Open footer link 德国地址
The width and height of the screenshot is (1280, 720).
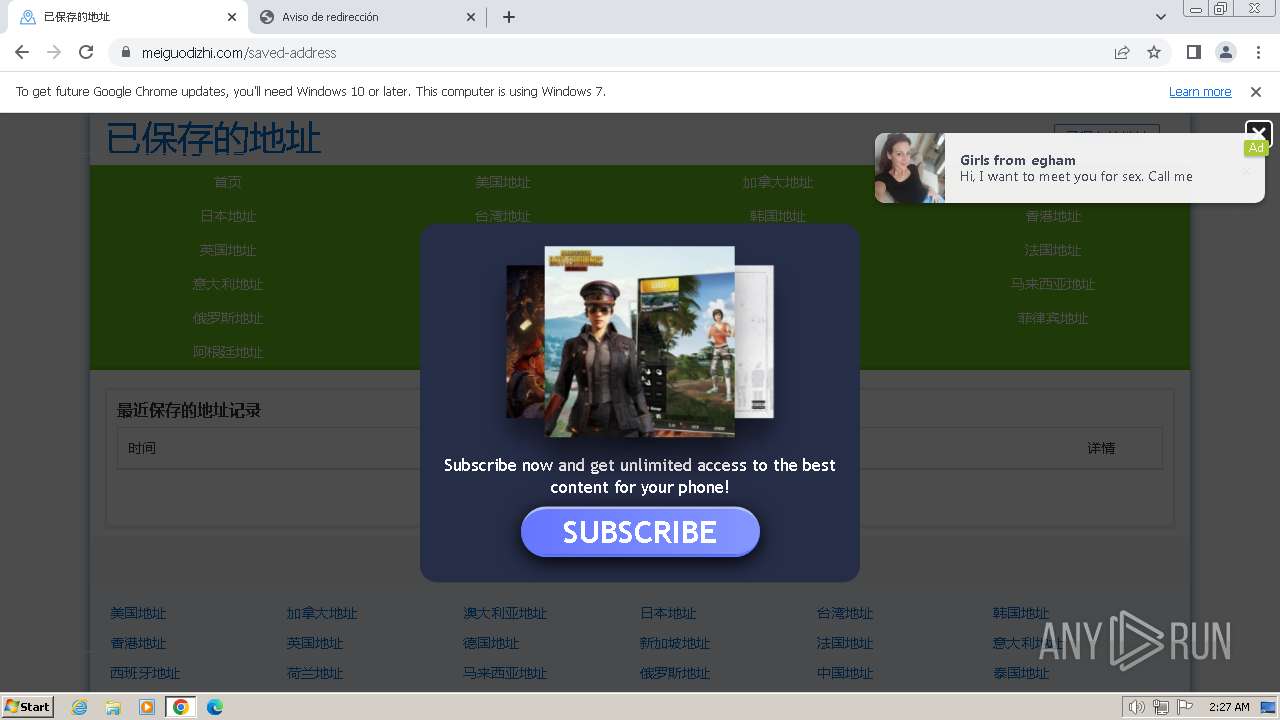click(491, 643)
